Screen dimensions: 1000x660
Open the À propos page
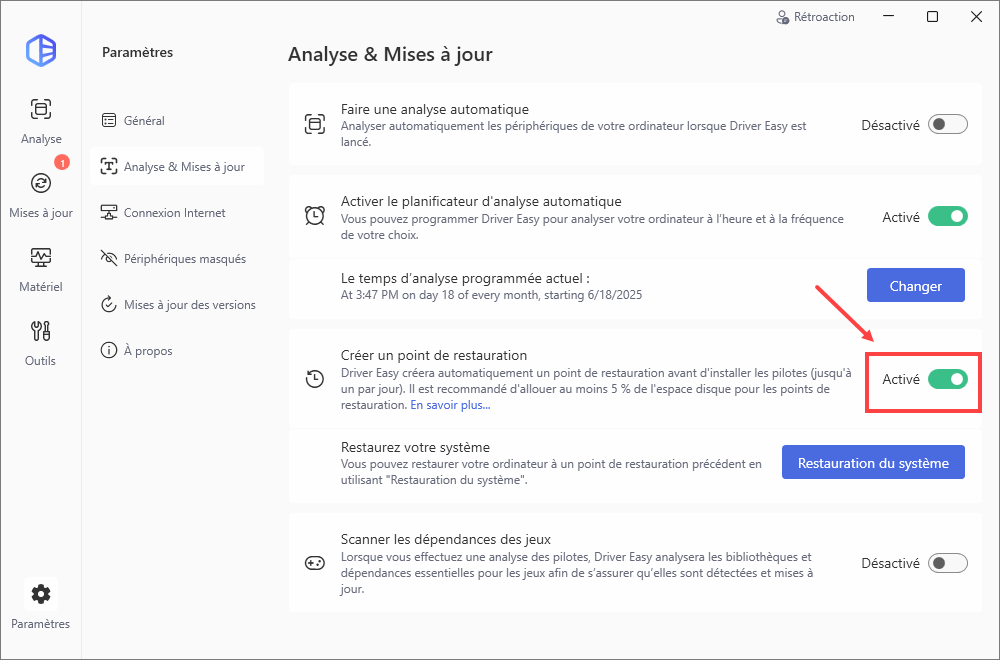point(177,350)
